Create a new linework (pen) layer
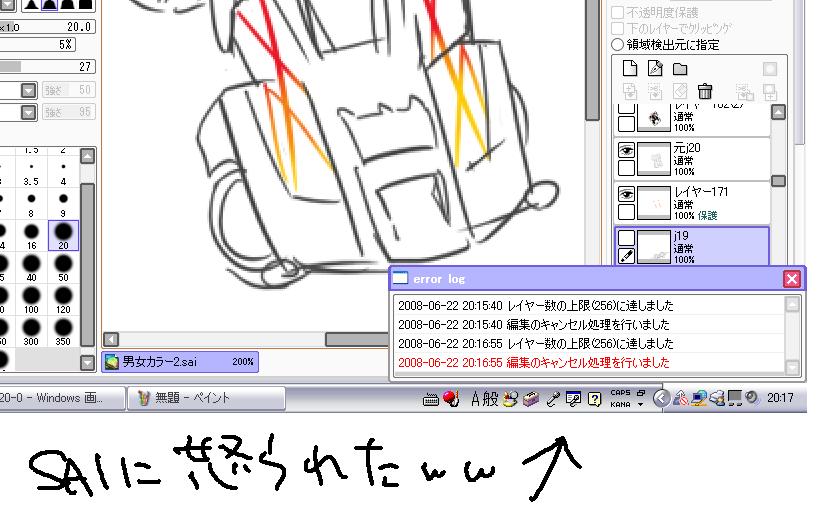Viewport: 833px width, 527px height. click(655, 69)
